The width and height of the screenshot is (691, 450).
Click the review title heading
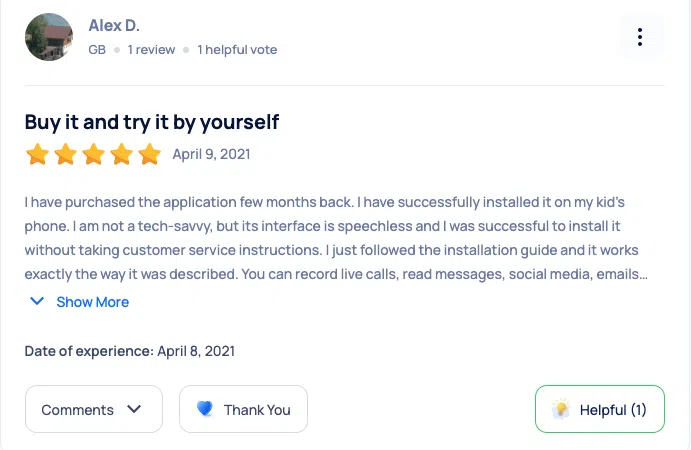click(152, 122)
